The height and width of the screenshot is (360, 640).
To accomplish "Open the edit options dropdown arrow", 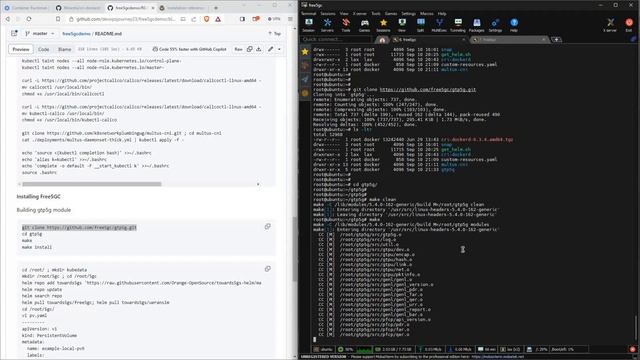I will (280, 49).
